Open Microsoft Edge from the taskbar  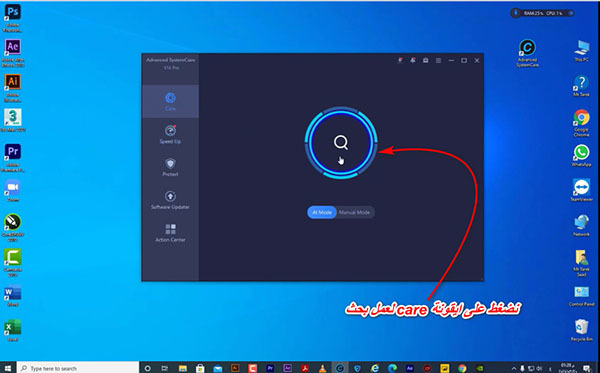[392, 368]
